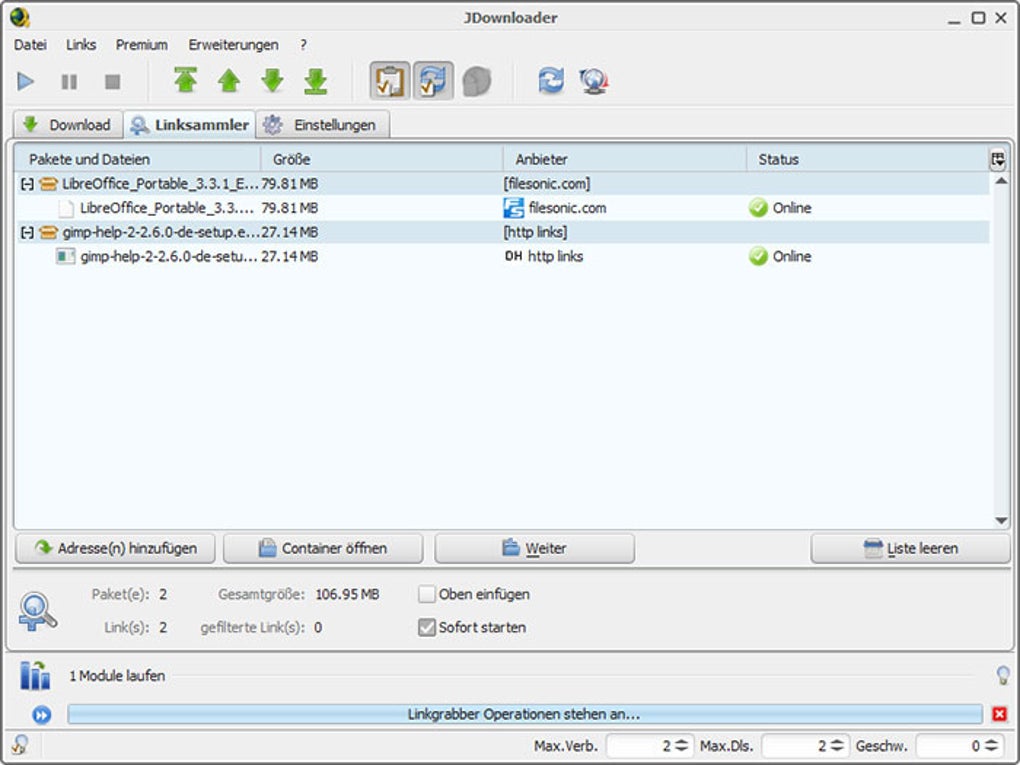Uncheck Sofort starten checkbox

(x=427, y=627)
